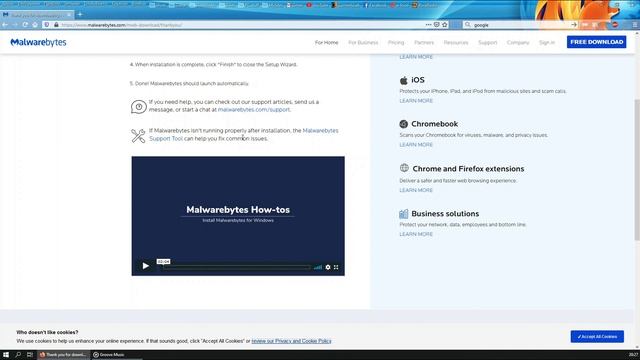Open the video settings gear
This screenshot has width=640, height=360.
[x=328, y=267]
